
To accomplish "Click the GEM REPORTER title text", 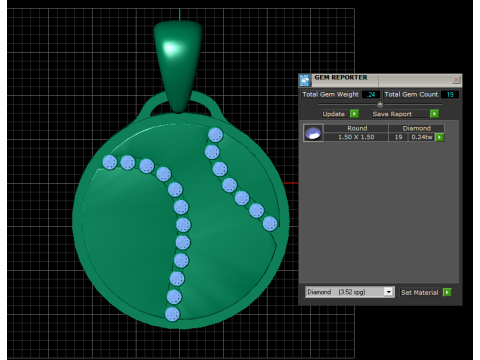I will click(341, 77).
